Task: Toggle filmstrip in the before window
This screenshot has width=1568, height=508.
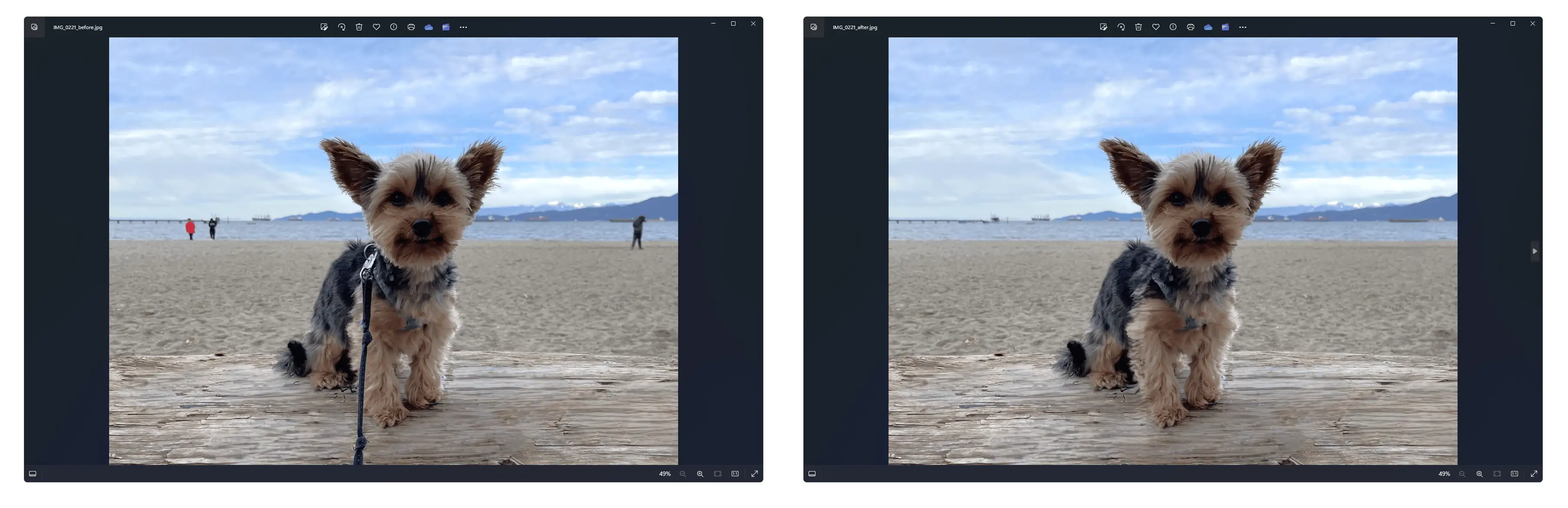Action: tap(33, 474)
